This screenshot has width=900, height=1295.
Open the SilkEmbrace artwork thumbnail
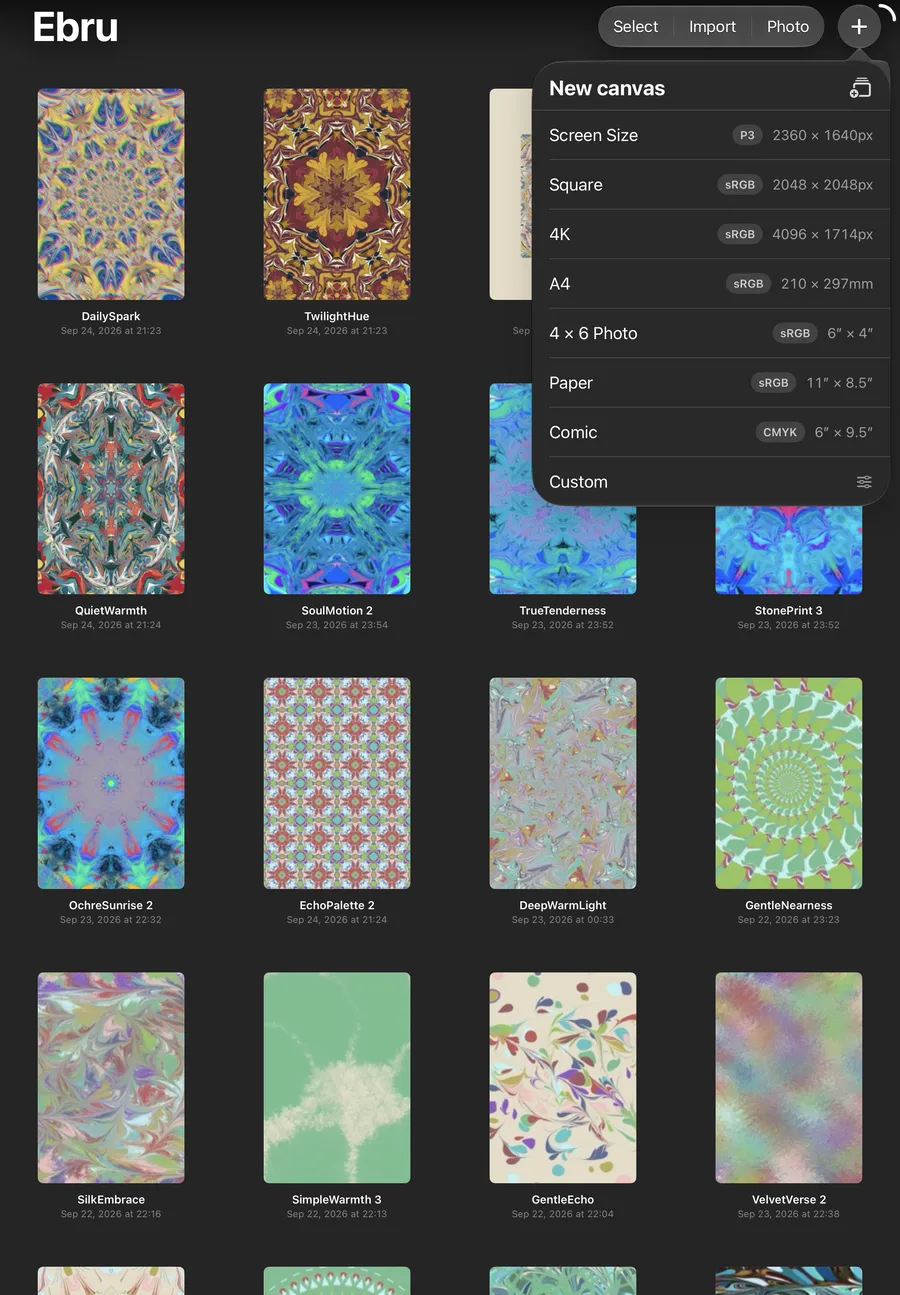[x=111, y=1078]
